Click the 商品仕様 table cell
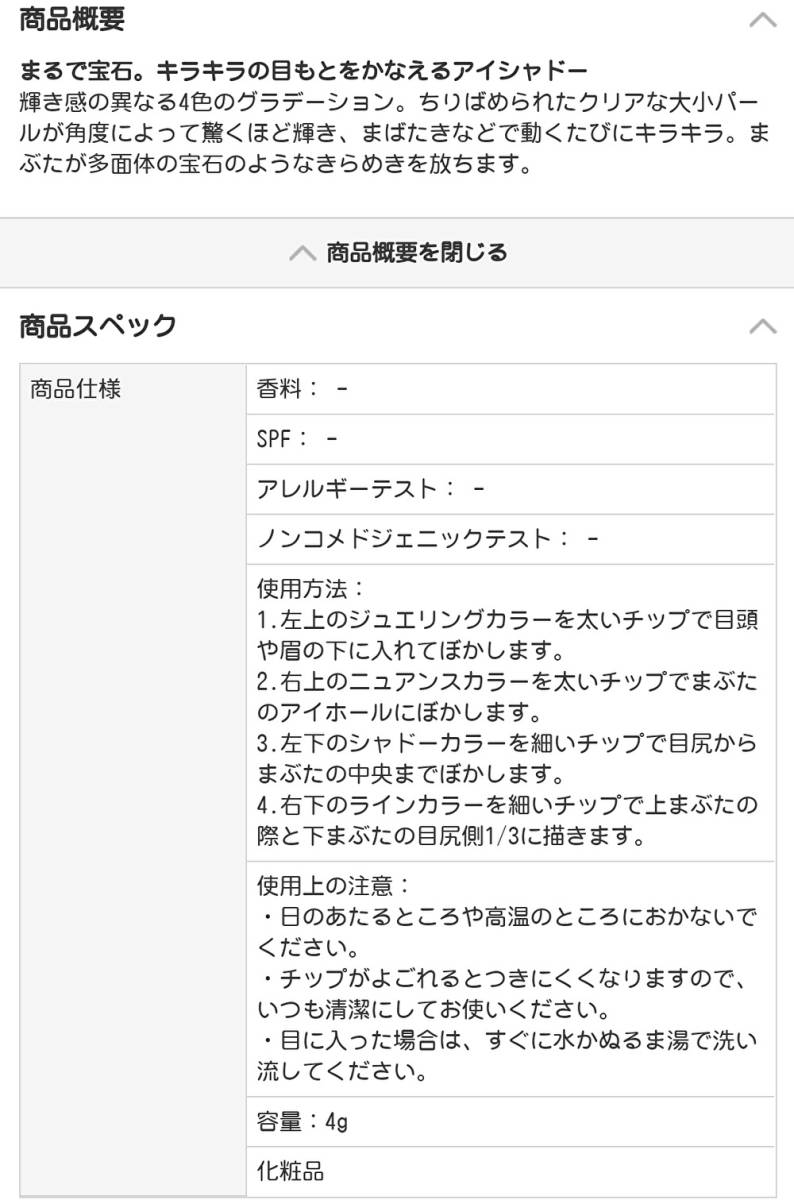Image resolution: width=794 pixels, height=1200 pixels. 133,779
